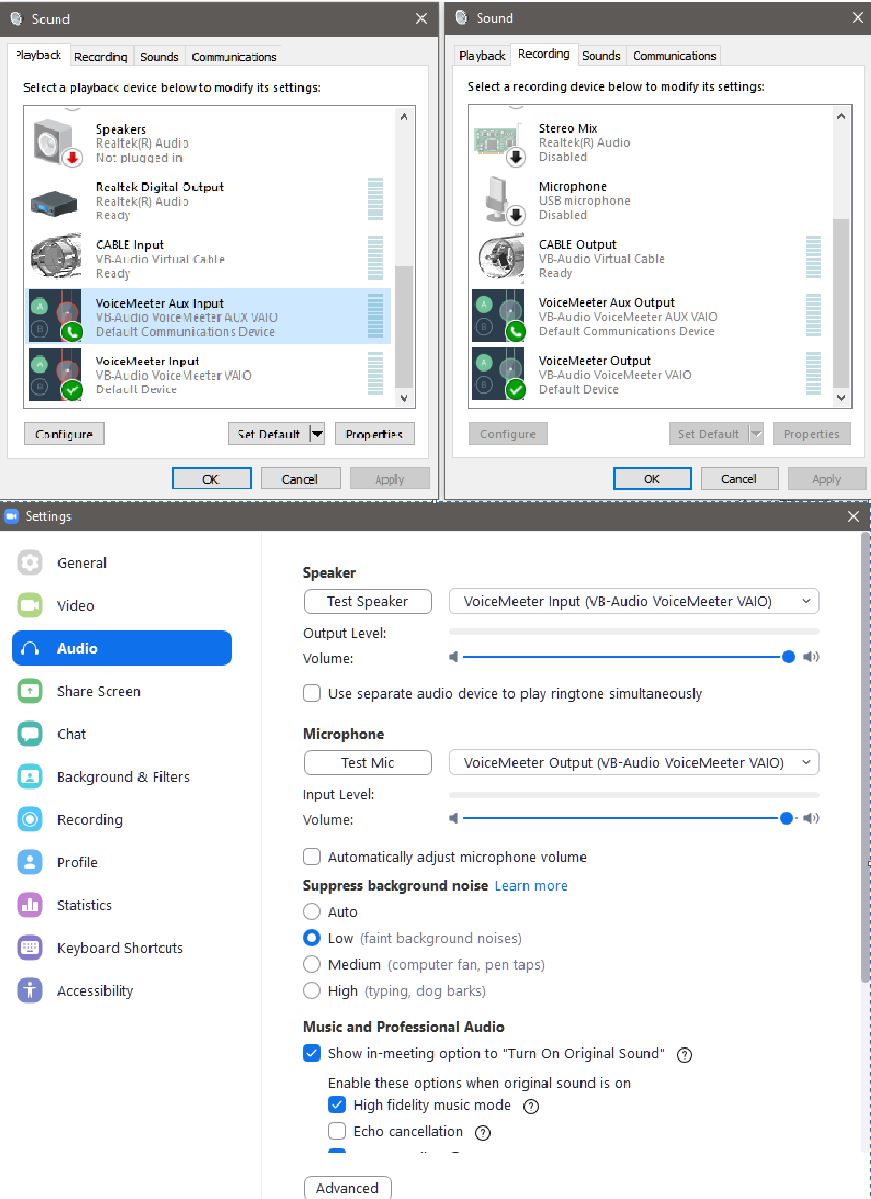The image size is (871, 1199).
Task: Select Low background noise suppression
Action: click(311, 937)
